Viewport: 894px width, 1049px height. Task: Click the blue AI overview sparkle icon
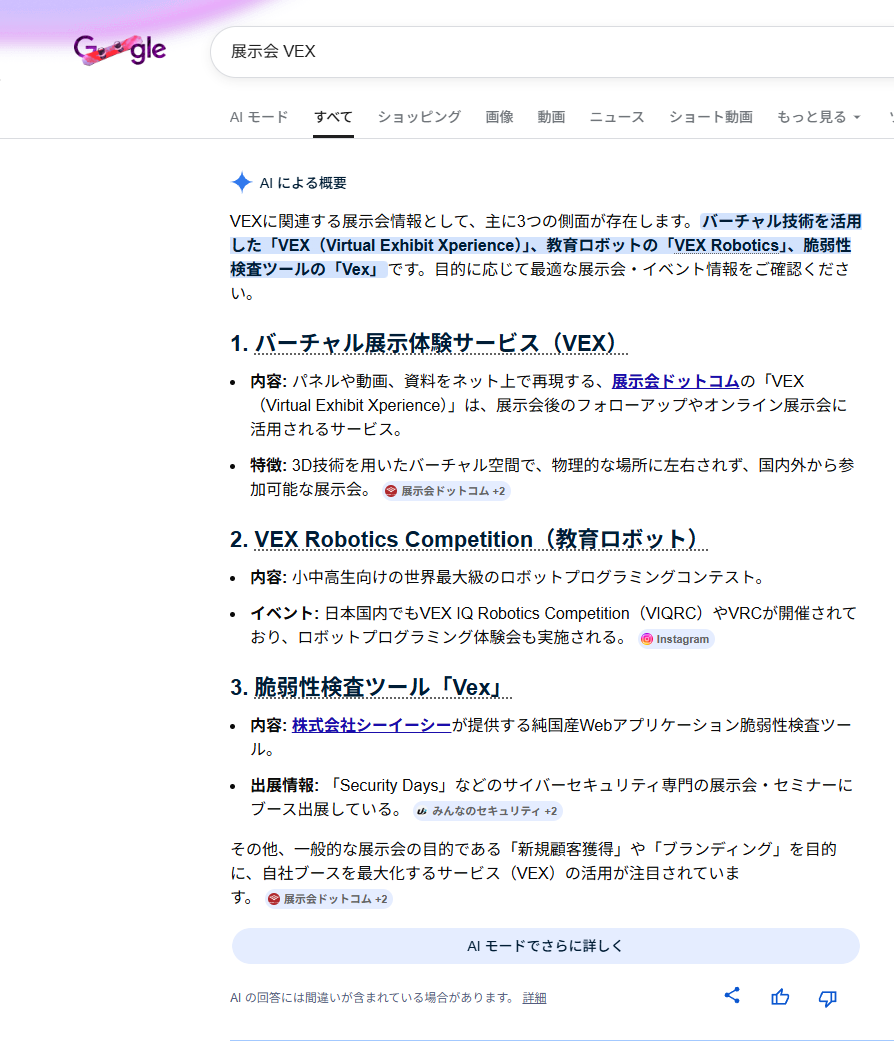[x=241, y=183]
